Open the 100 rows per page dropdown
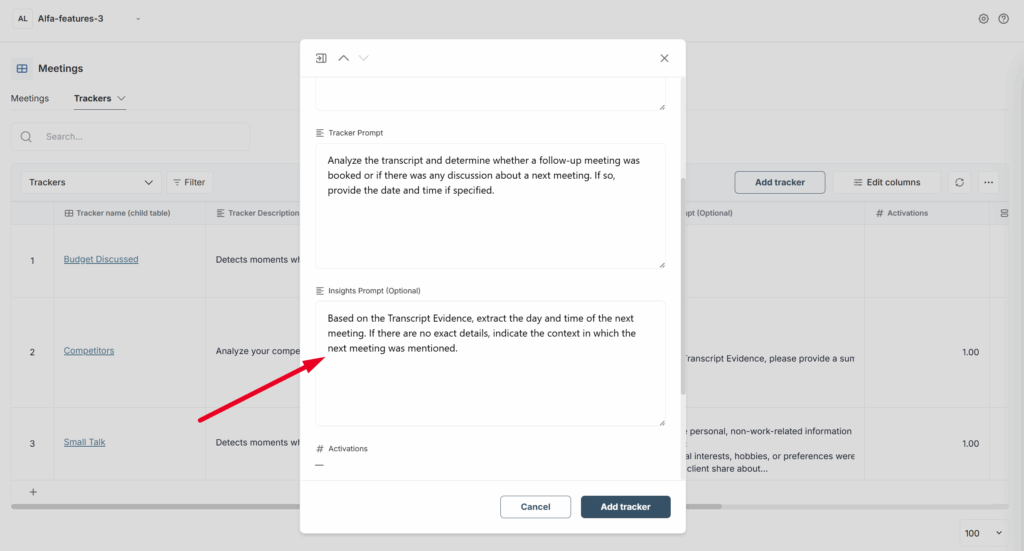Image resolution: width=1024 pixels, height=551 pixels. click(x=983, y=533)
